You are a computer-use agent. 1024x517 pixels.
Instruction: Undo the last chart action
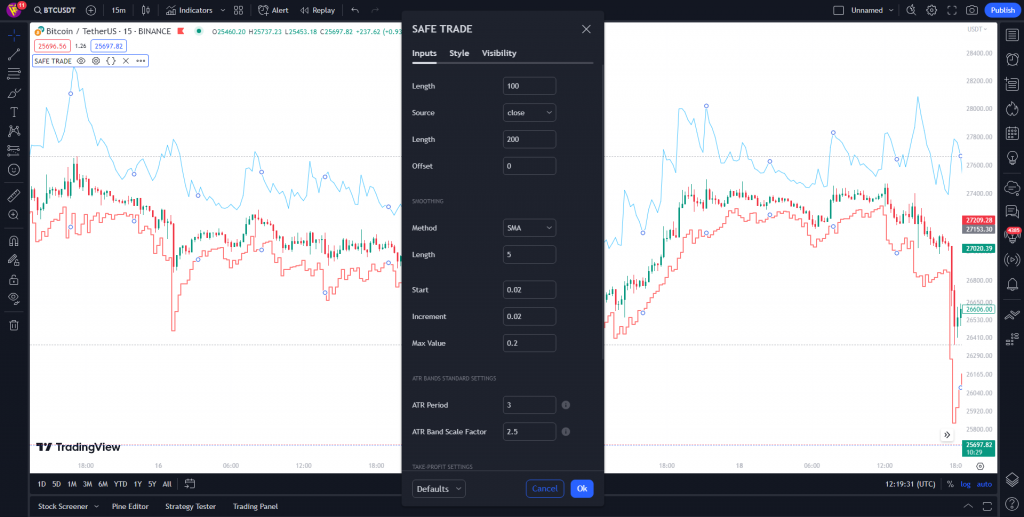[x=355, y=10]
